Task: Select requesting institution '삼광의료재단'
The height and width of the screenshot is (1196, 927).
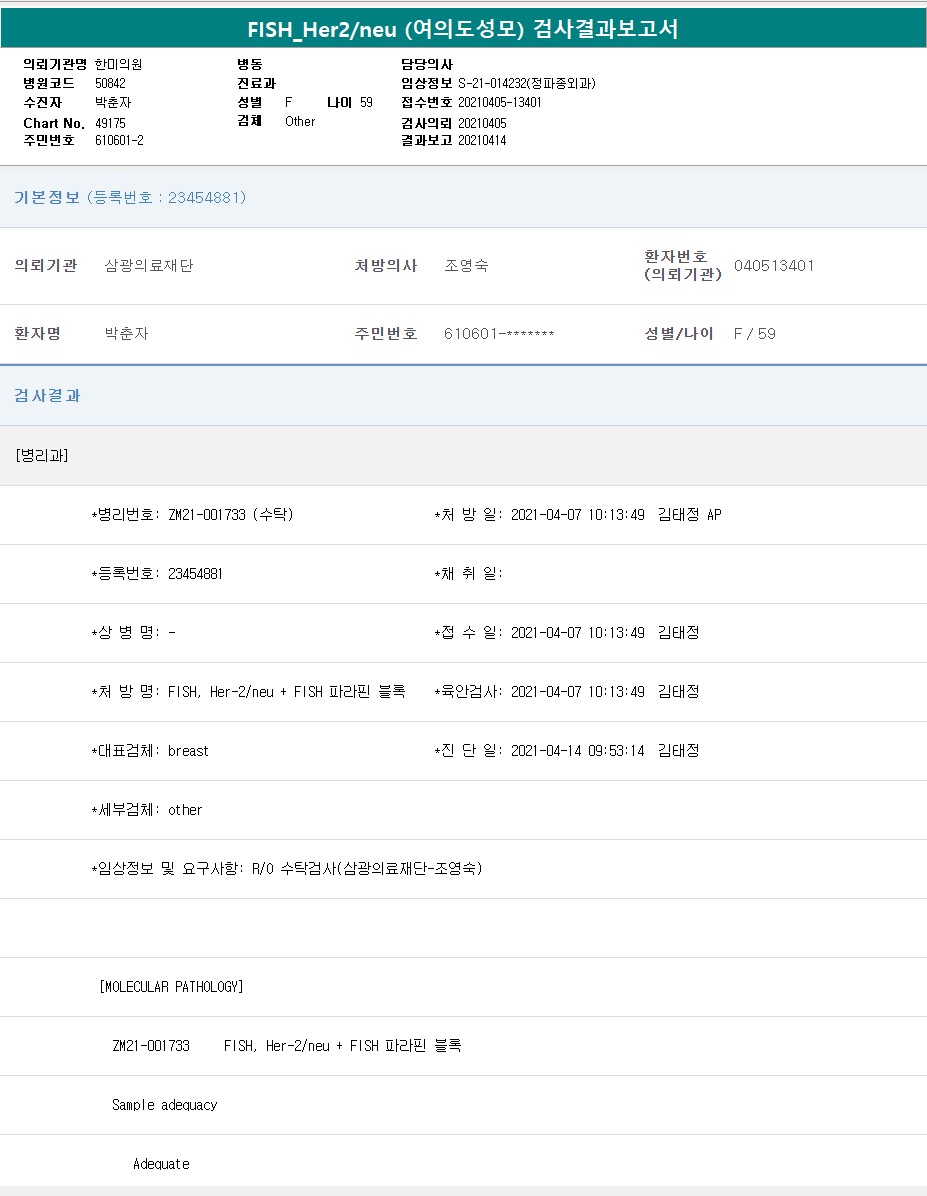Action: click(x=149, y=265)
